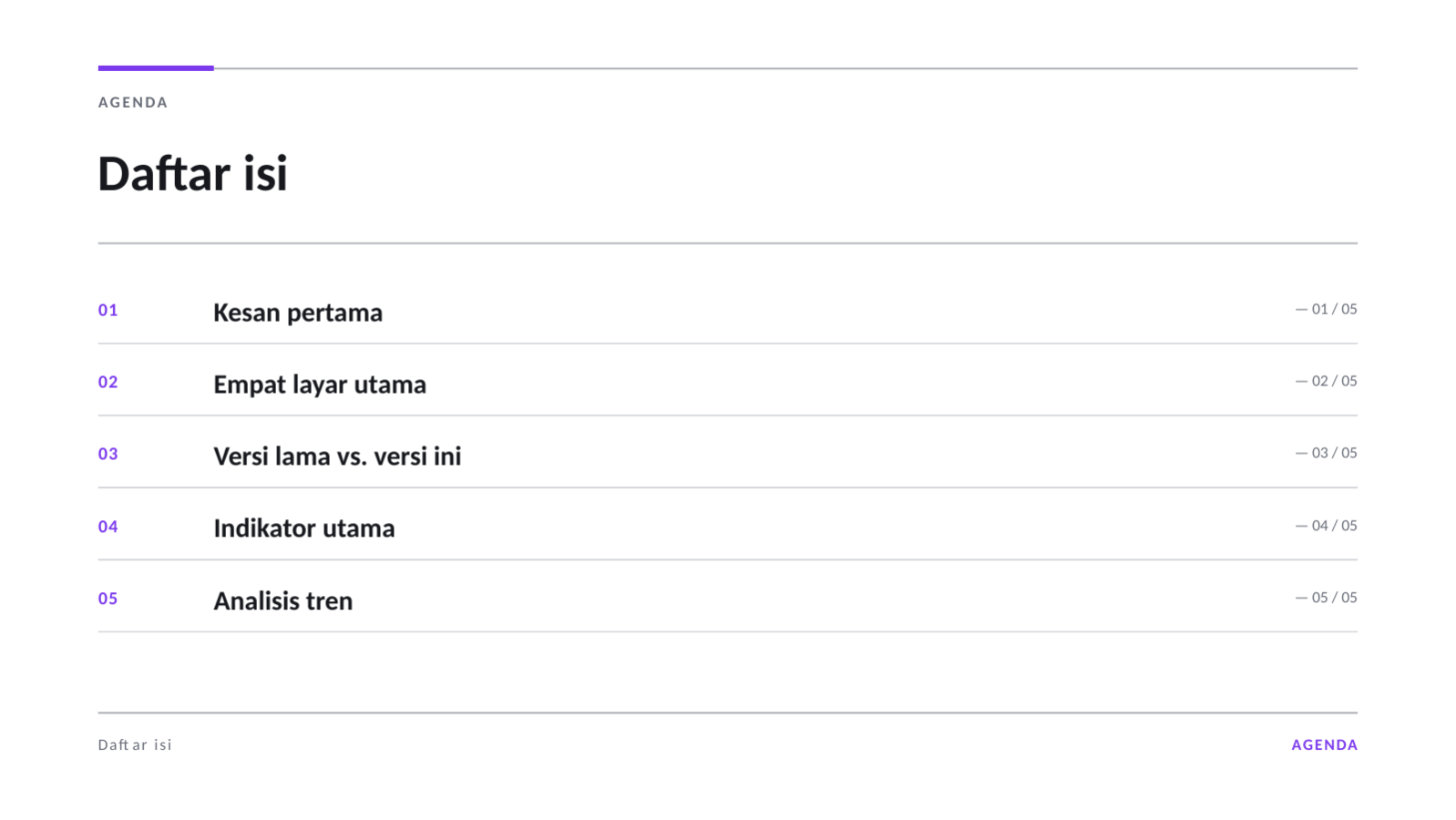Click the purple number 01
Viewport: 1456px width, 820px height.
click(108, 310)
